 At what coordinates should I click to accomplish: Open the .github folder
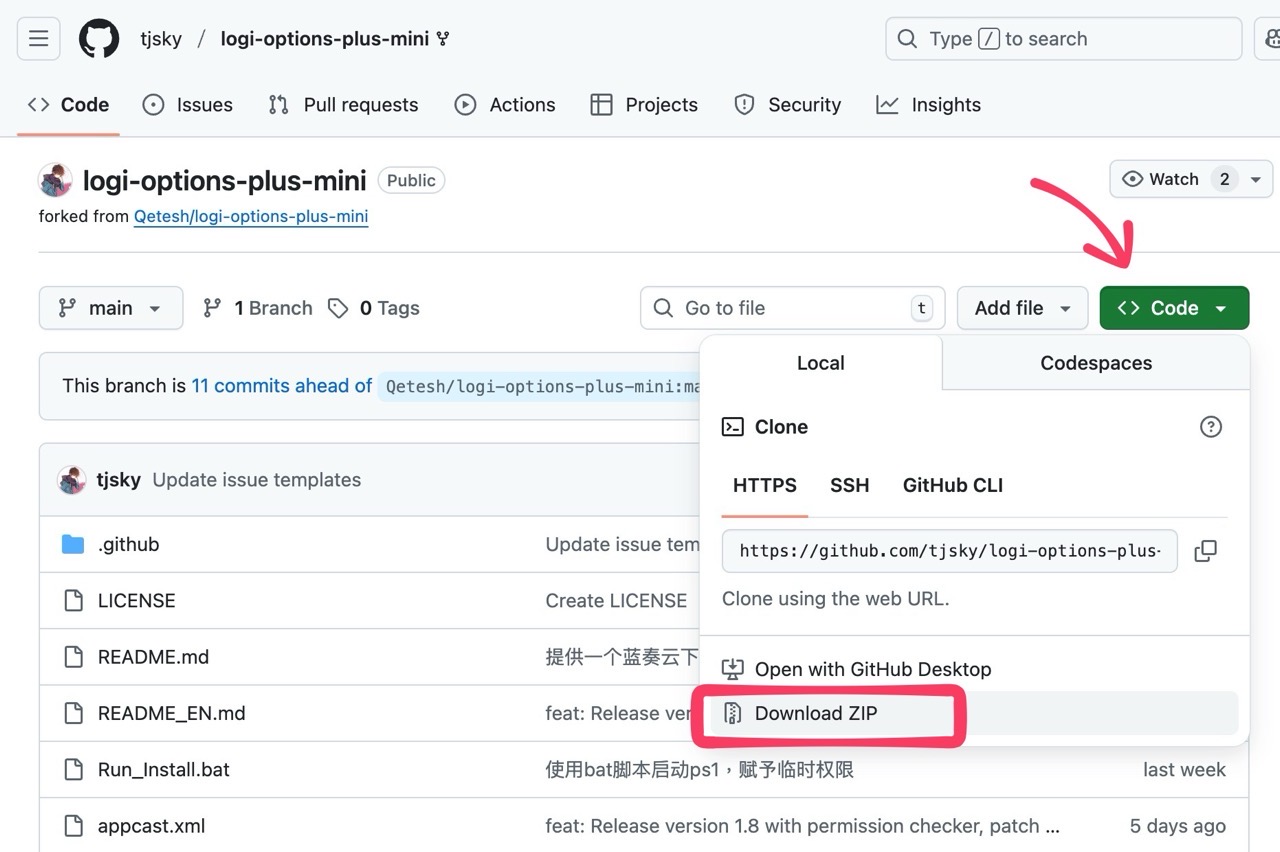coord(128,545)
